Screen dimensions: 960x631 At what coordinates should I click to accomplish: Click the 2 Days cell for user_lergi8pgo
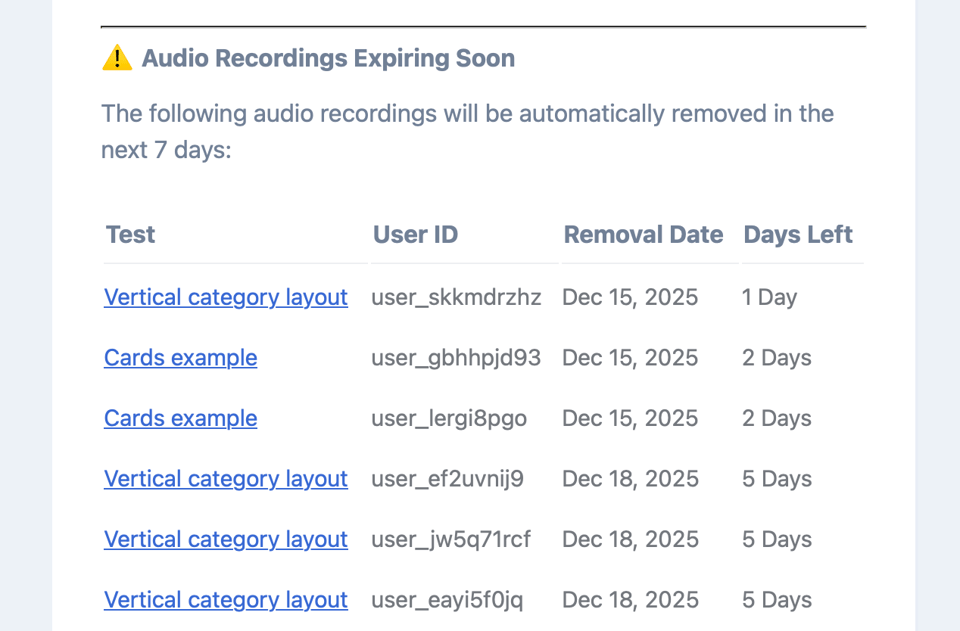point(776,418)
